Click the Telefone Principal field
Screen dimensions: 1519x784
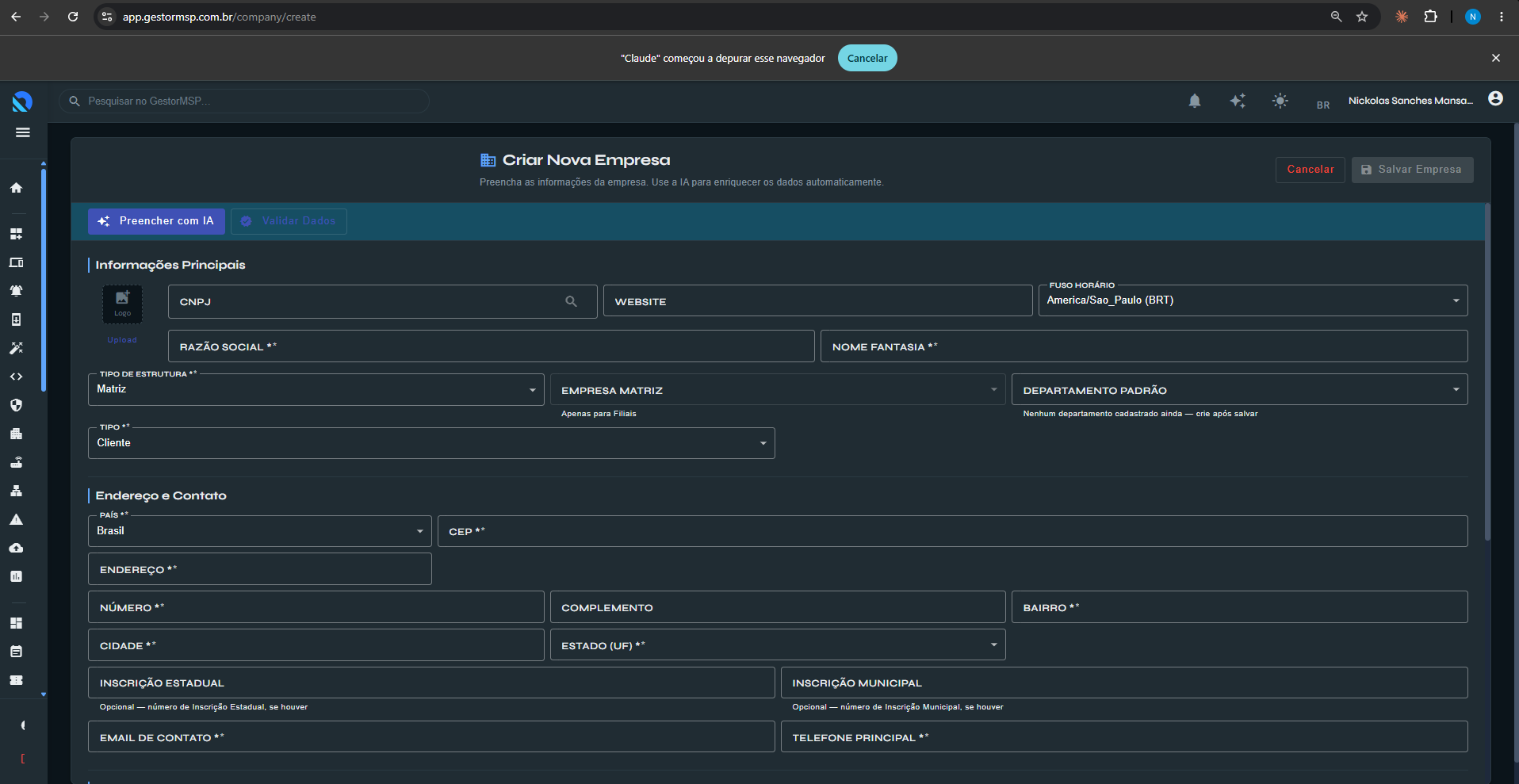coord(1124,737)
